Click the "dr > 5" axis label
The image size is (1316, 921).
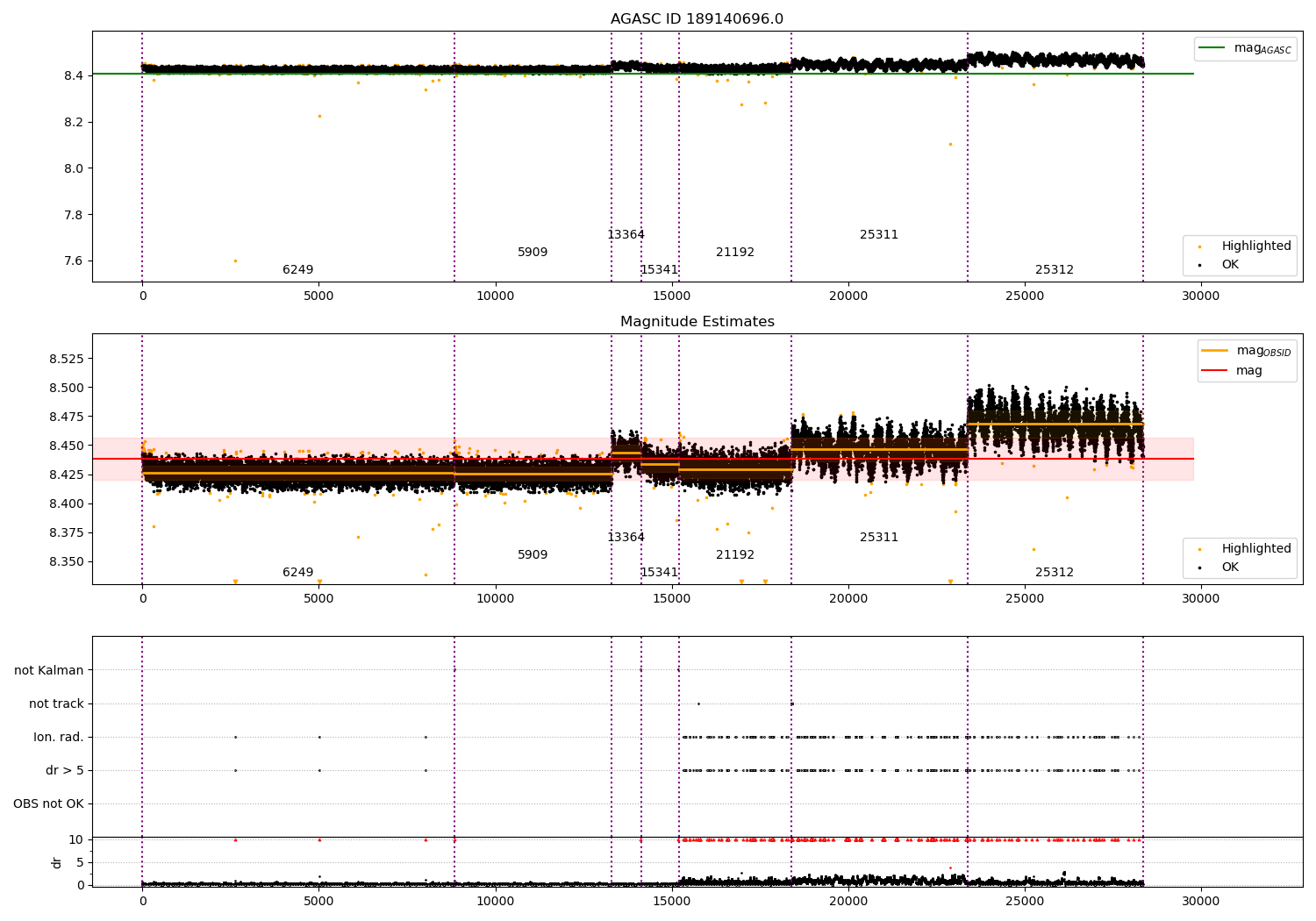click(65, 770)
